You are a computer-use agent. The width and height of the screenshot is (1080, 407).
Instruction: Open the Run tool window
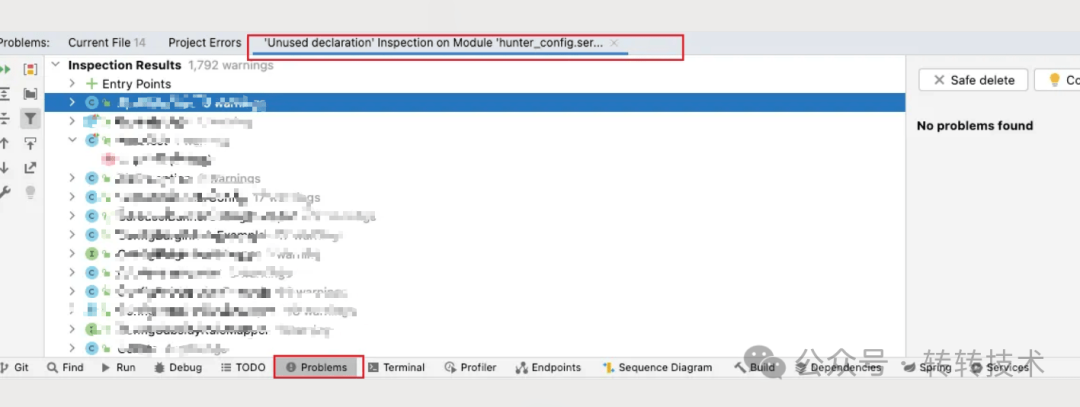(x=118, y=367)
